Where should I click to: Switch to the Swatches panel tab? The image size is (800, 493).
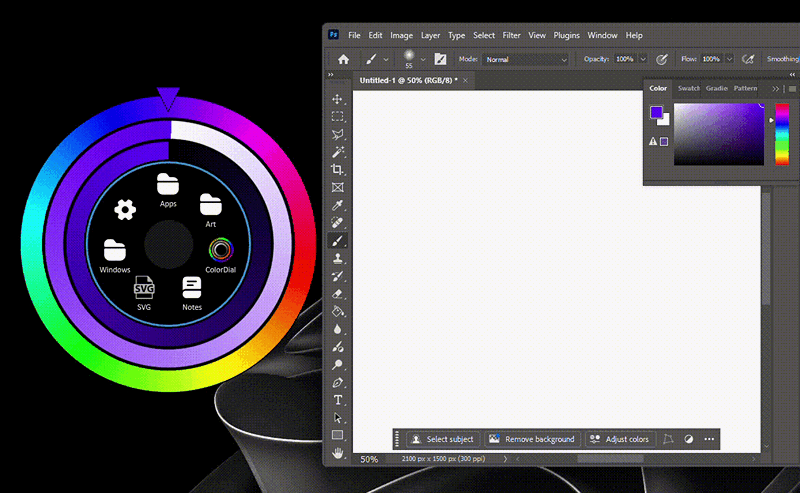point(689,88)
